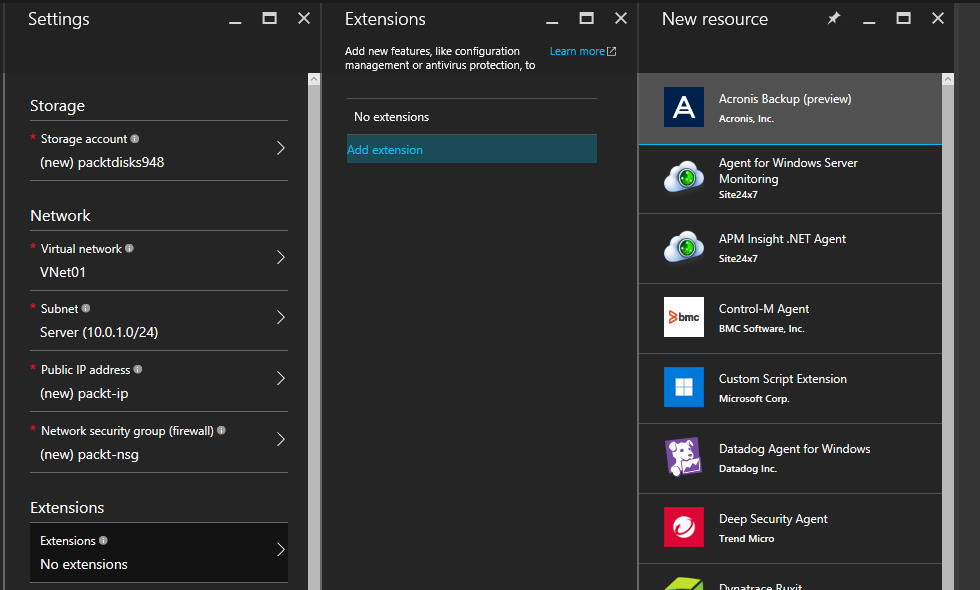
Task: Click the info icon next to Subnet
Action: pos(86,308)
